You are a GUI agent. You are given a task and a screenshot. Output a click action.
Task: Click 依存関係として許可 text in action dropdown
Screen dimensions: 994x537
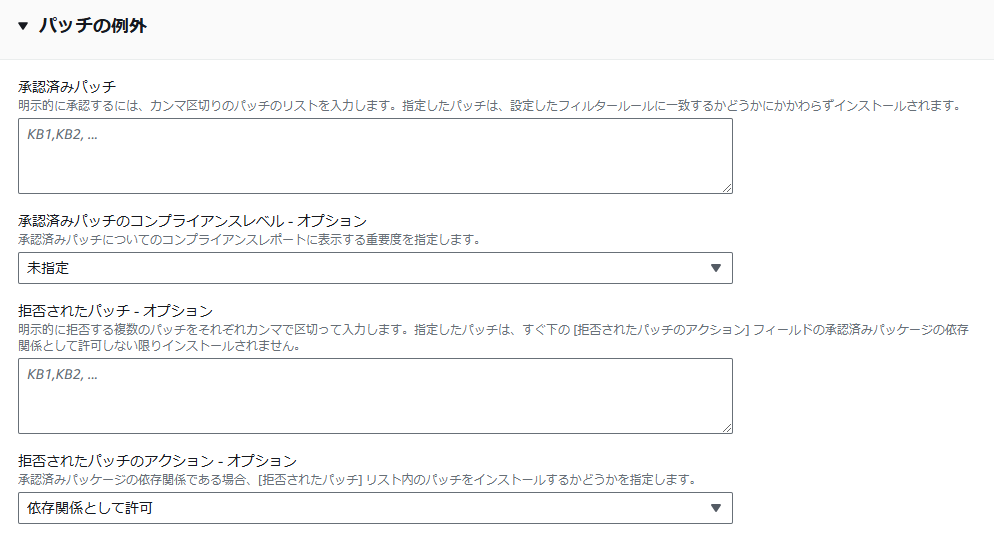(89, 508)
